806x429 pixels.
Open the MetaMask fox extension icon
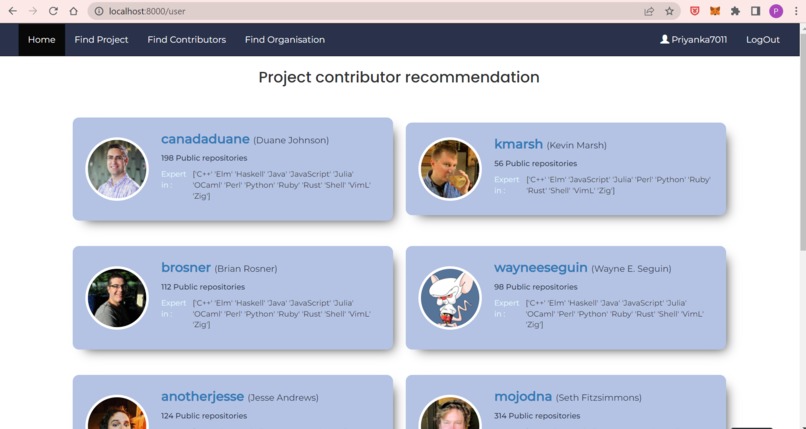715,11
